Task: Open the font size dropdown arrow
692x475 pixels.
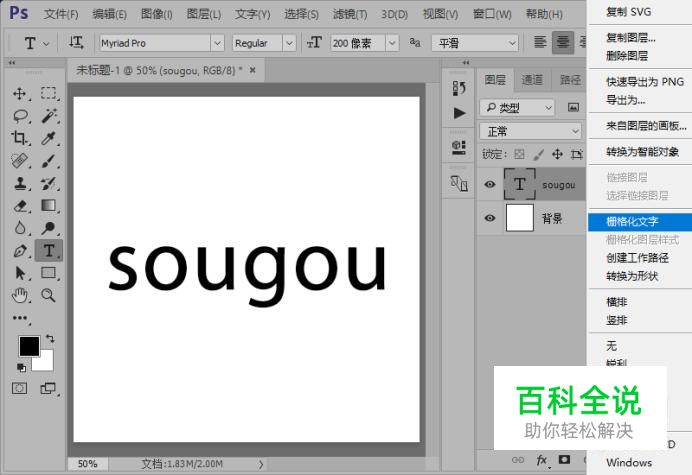Action: point(392,43)
